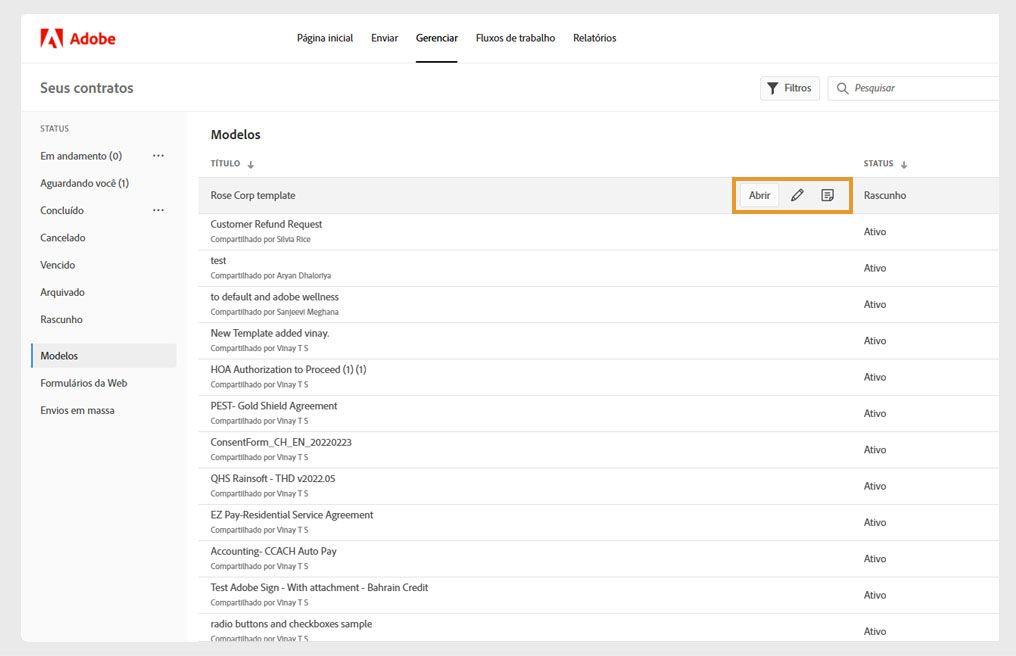This screenshot has height=656, width=1016.
Task: Open the three-dot menu next to Em andamento
Action: coord(158,156)
